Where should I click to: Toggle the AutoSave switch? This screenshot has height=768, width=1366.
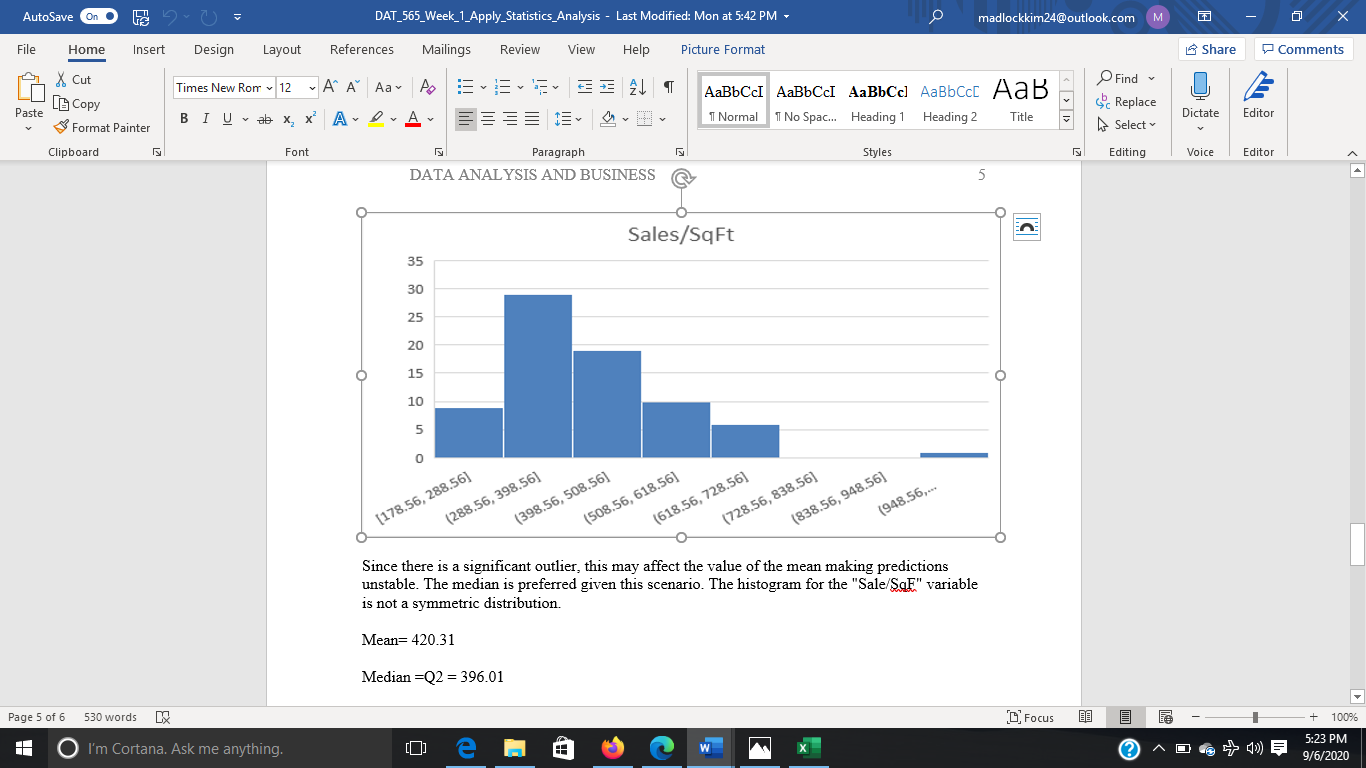98,17
